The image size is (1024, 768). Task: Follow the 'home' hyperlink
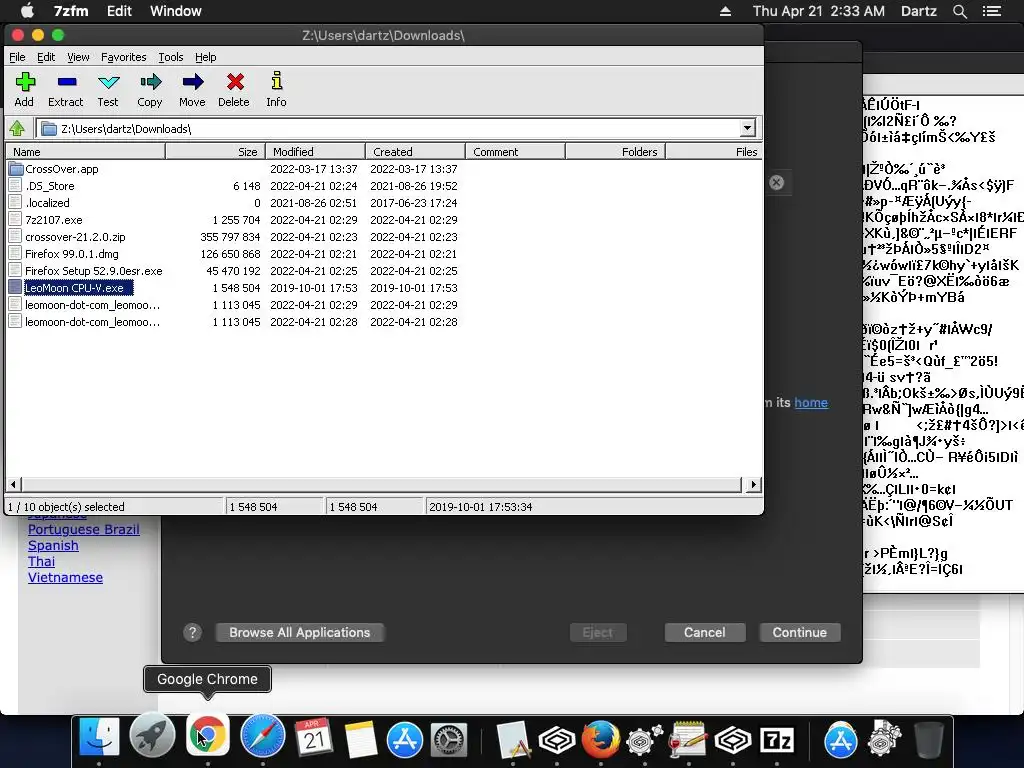811,402
